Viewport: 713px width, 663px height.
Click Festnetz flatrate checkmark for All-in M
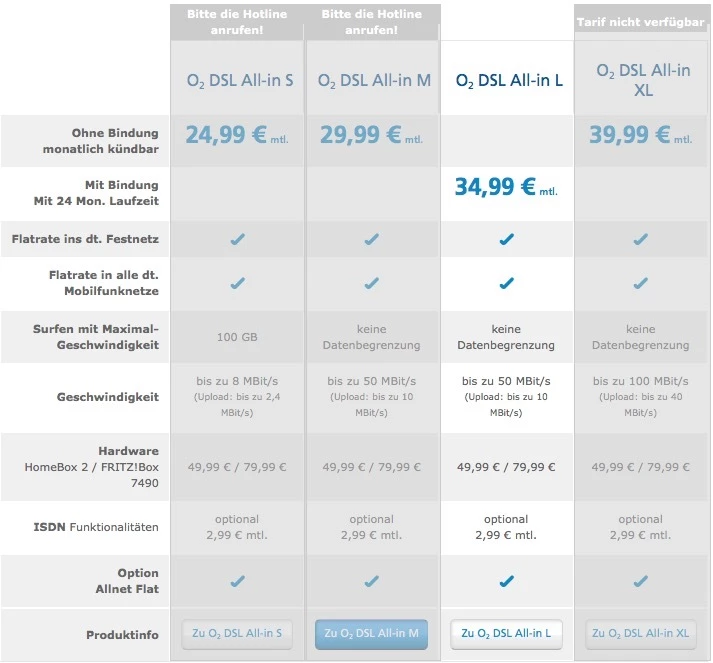coord(371,239)
